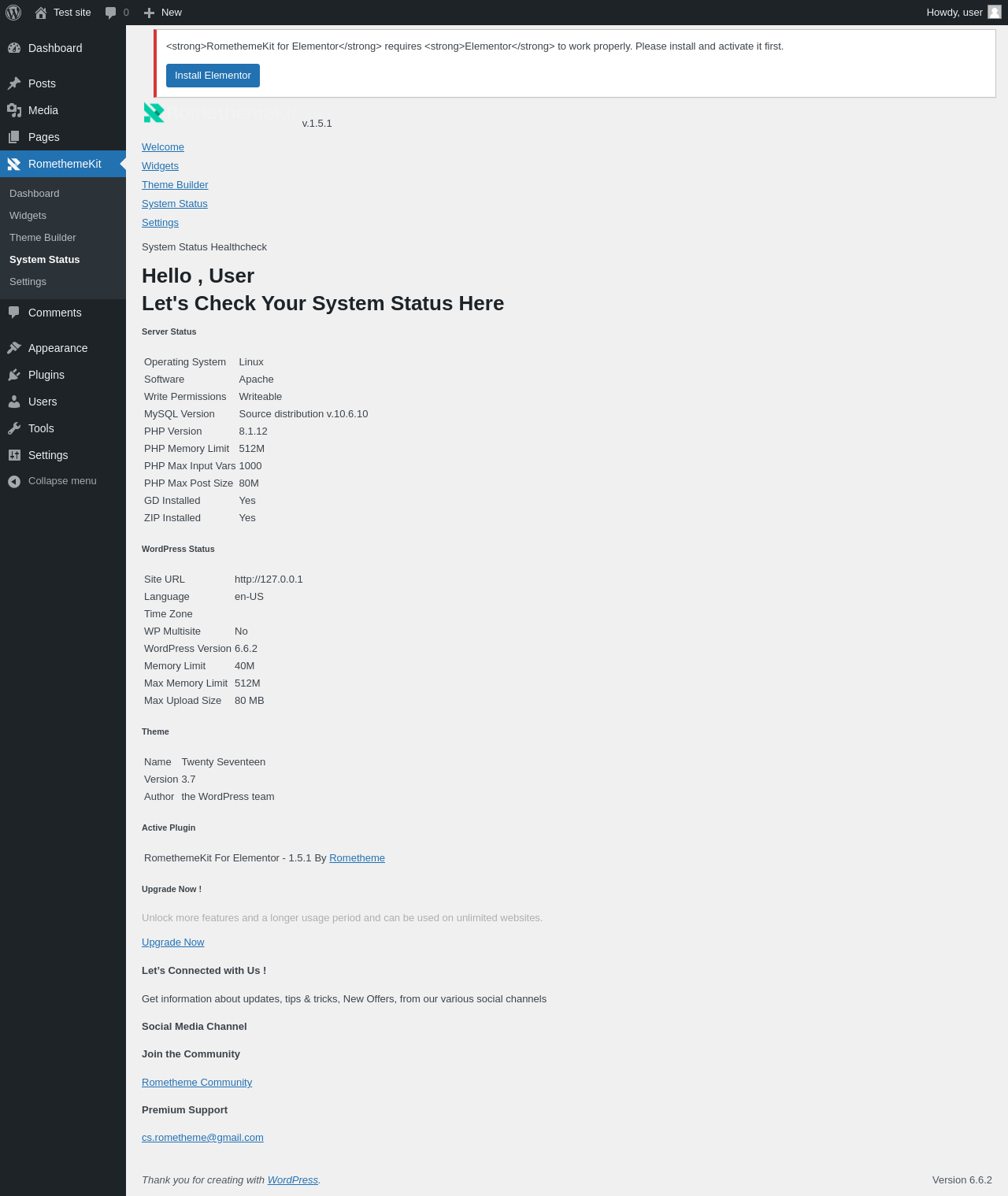Follow the Rometheme author link

(357, 858)
